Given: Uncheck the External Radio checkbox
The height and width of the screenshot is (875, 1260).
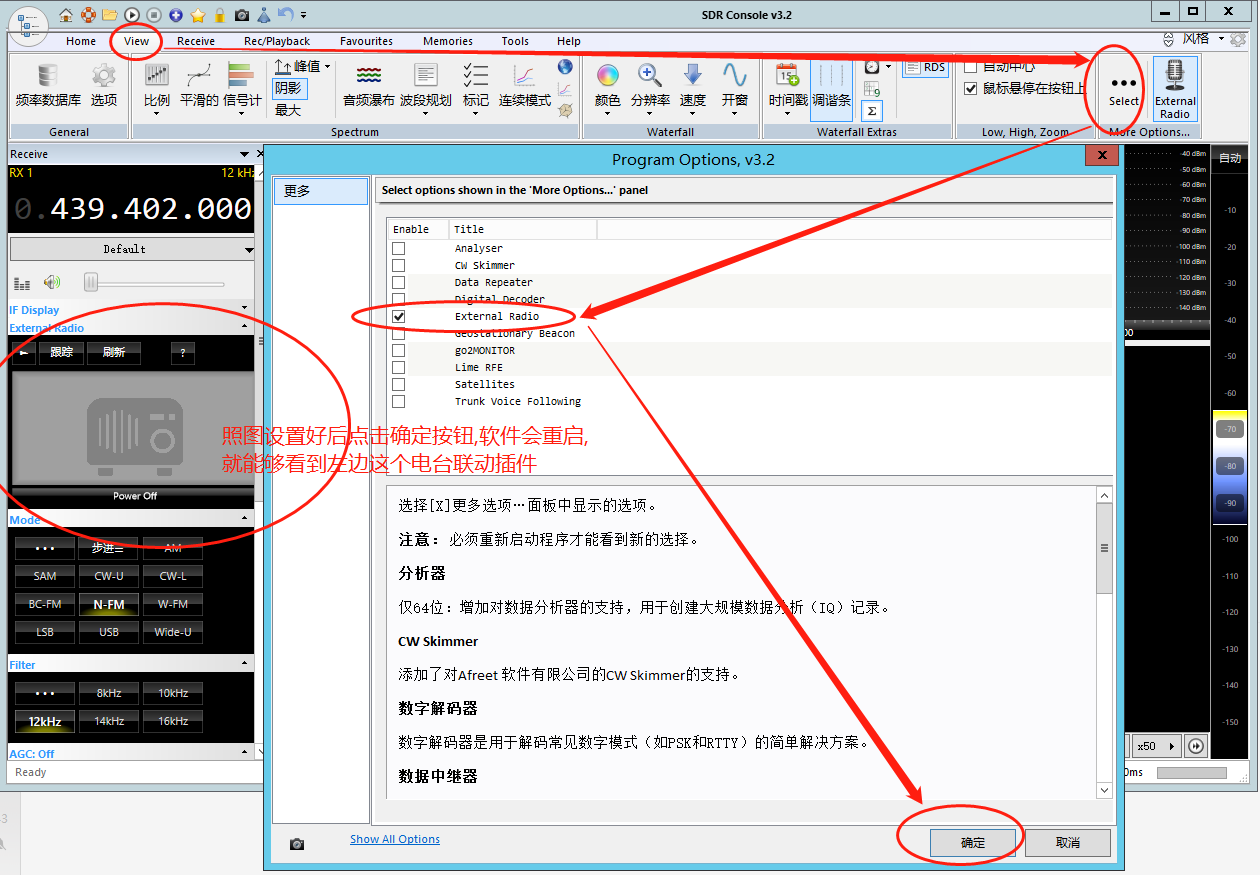Looking at the screenshot, I should point(399,316).
